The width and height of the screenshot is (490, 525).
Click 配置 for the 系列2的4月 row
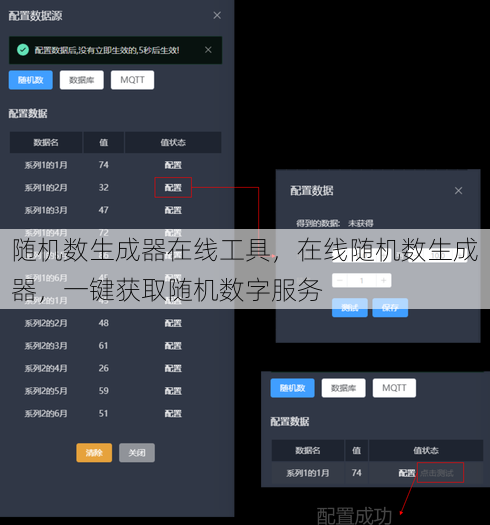[x=173, y=368]
